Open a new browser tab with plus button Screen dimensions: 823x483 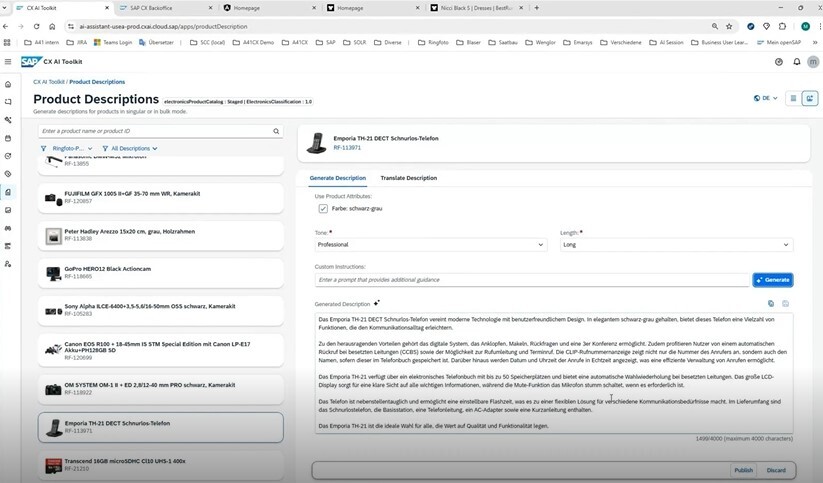[536, 8]
